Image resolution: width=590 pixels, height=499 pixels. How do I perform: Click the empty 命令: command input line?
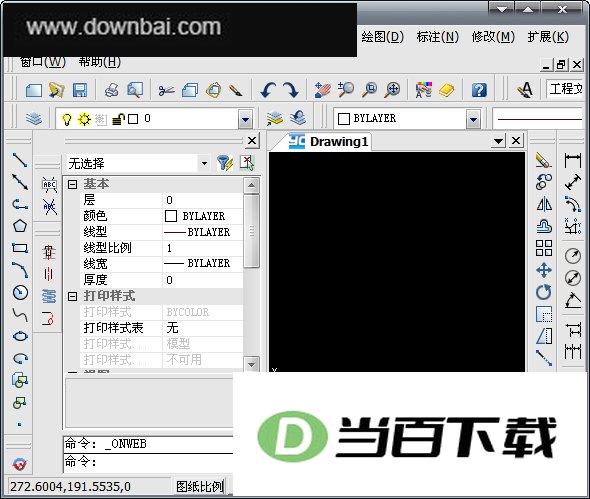click(149, 462)
